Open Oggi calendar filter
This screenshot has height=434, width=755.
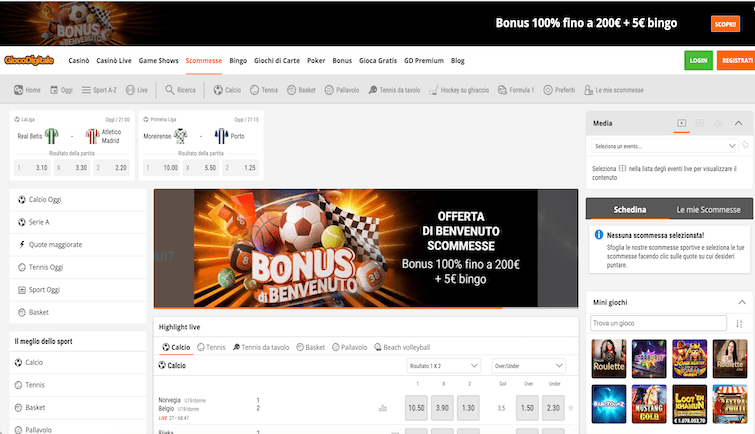click(61, 90)
